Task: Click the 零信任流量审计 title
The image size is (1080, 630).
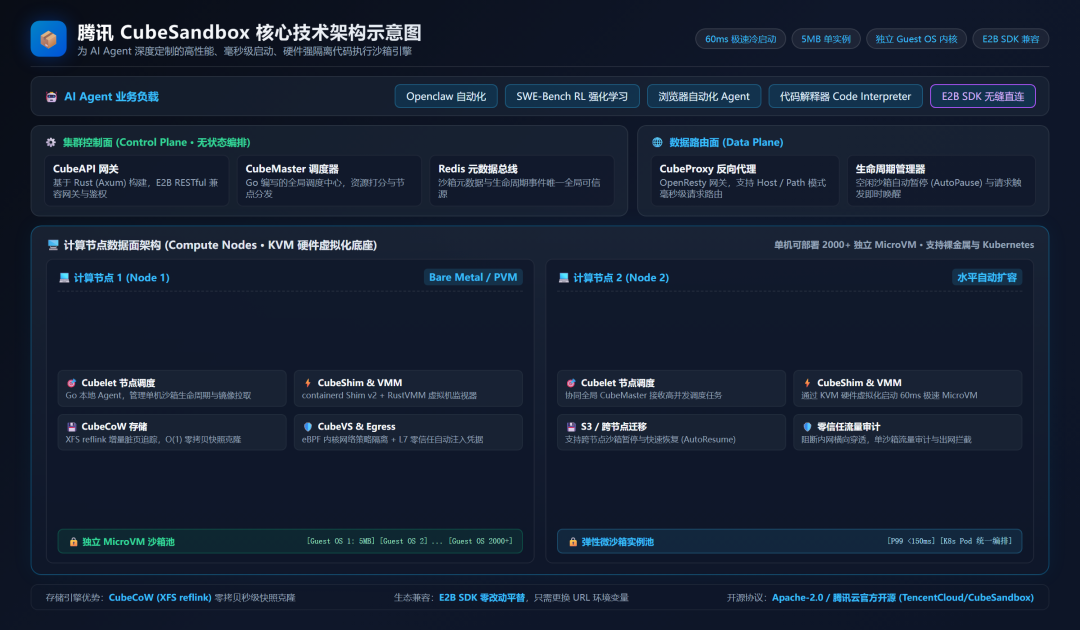Action: point(849,427)
